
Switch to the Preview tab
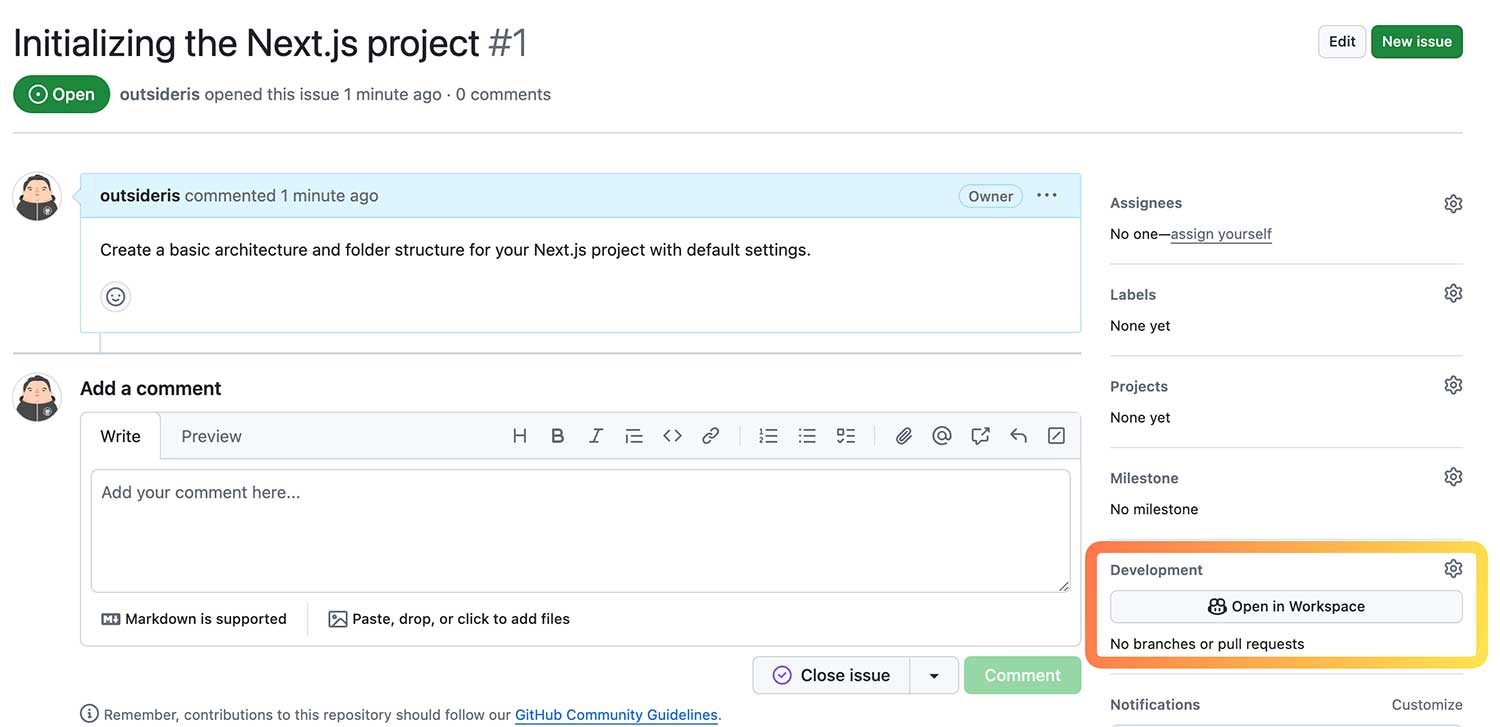[211, 436]
